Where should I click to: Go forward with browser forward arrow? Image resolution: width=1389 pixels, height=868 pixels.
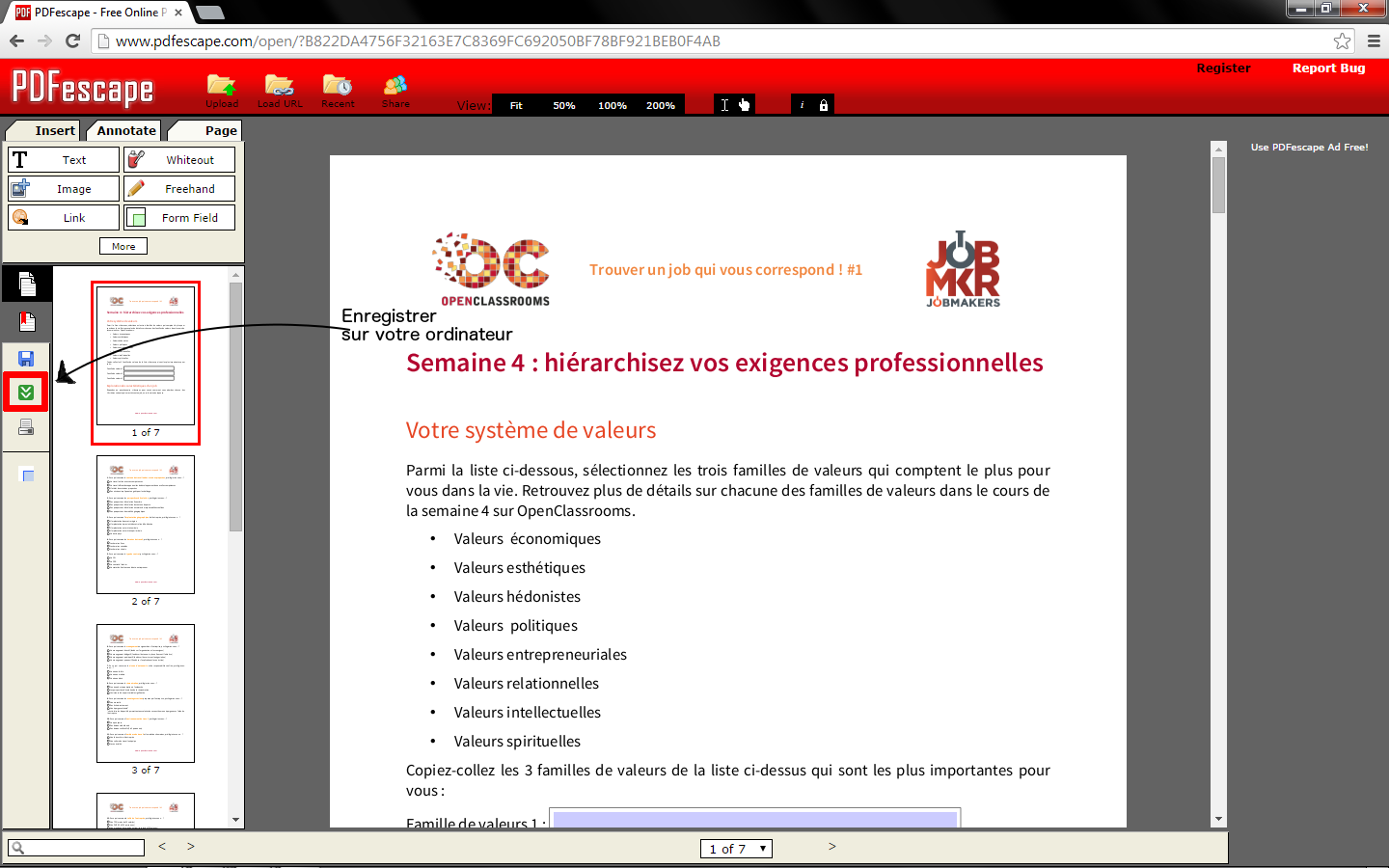(x=44, y=41)
